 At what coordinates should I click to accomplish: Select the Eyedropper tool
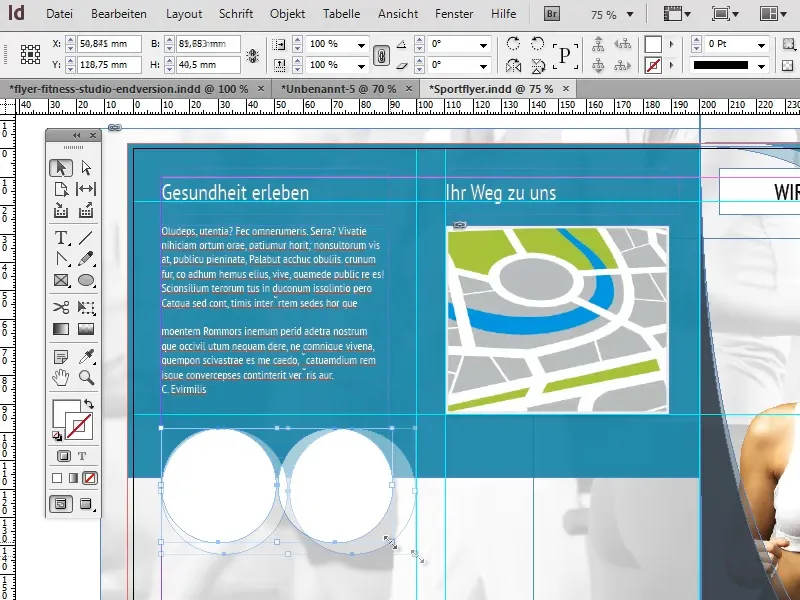86,357
